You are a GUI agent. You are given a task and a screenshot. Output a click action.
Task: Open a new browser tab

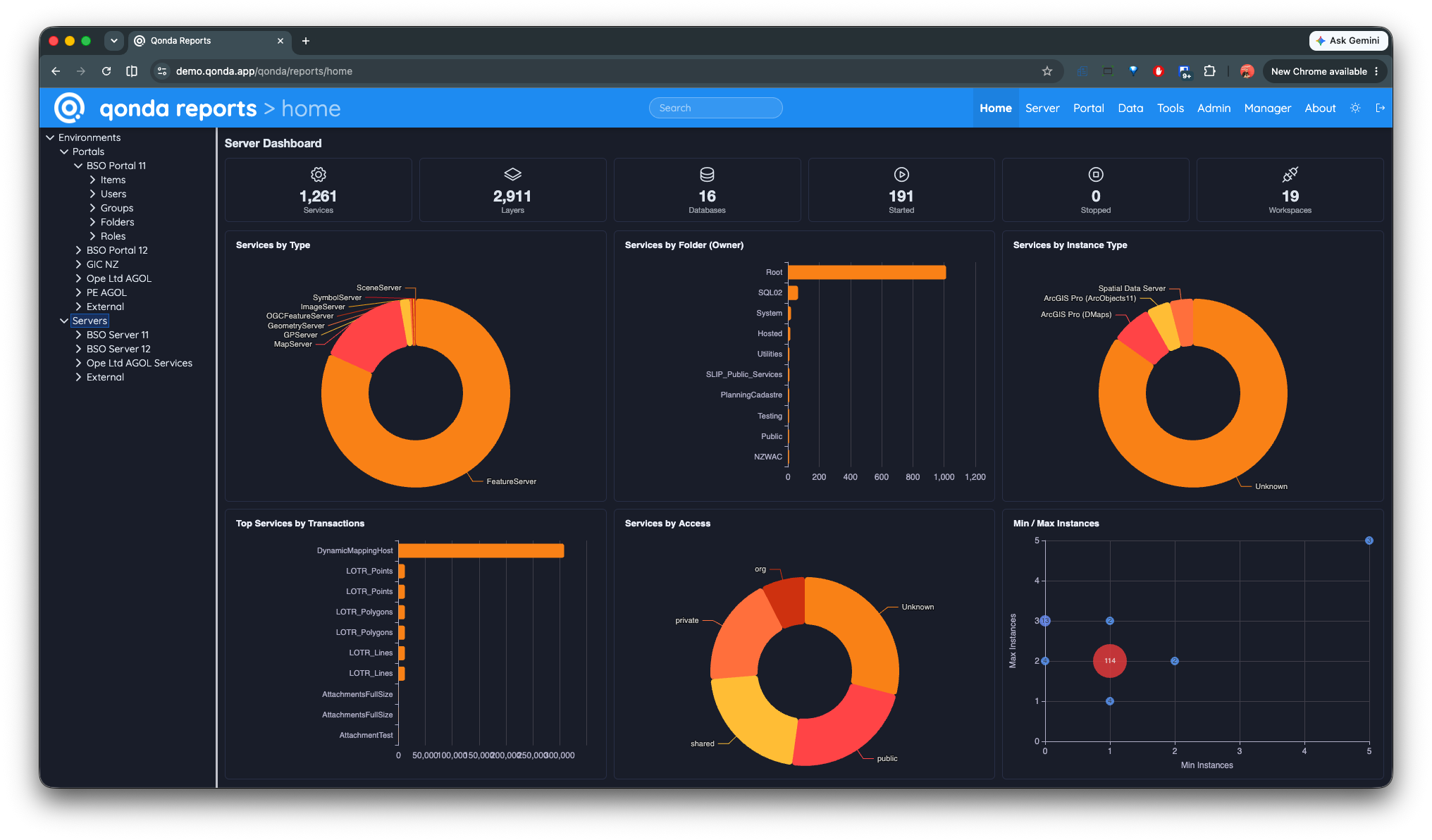(306, 41)
